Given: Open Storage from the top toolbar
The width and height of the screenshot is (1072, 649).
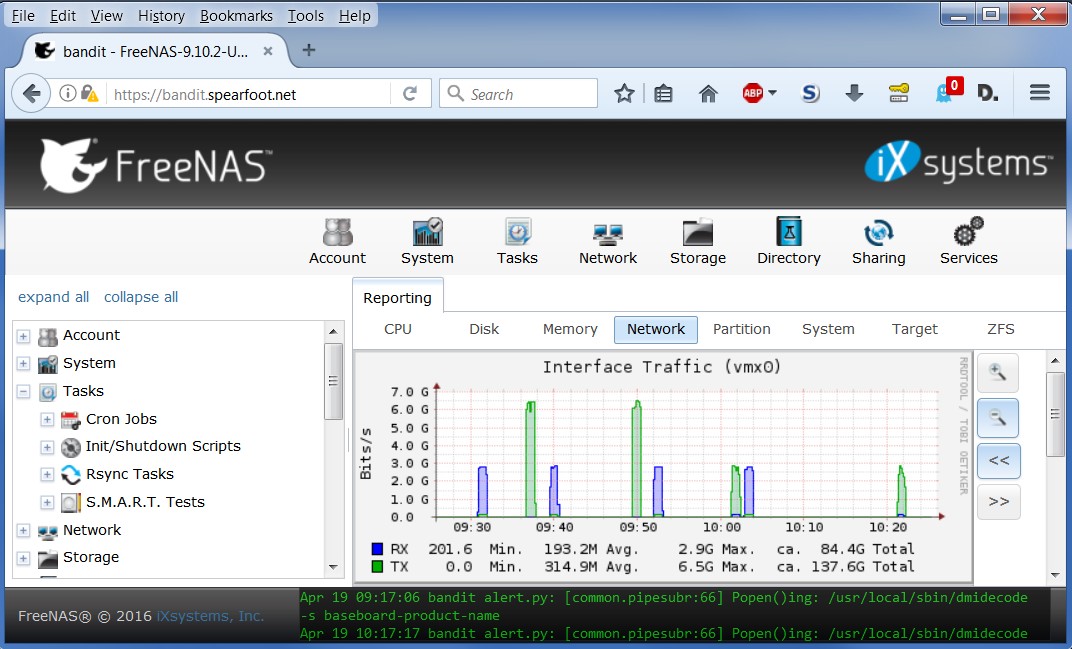Looking at the screenshot, I should pyautogui.click(x=697, y=233).
